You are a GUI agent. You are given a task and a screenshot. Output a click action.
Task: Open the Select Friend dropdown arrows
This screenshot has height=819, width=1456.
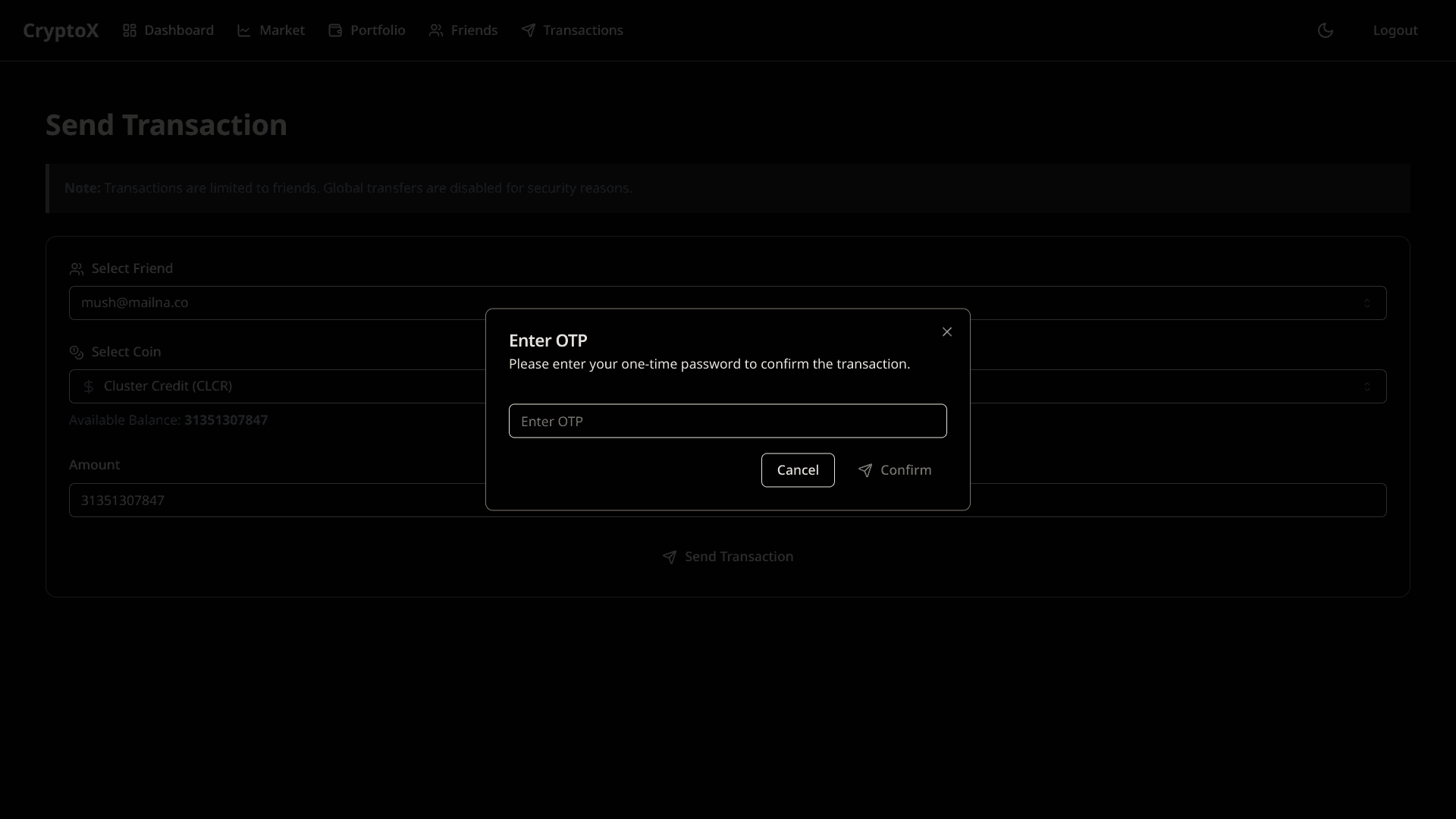1367,303
